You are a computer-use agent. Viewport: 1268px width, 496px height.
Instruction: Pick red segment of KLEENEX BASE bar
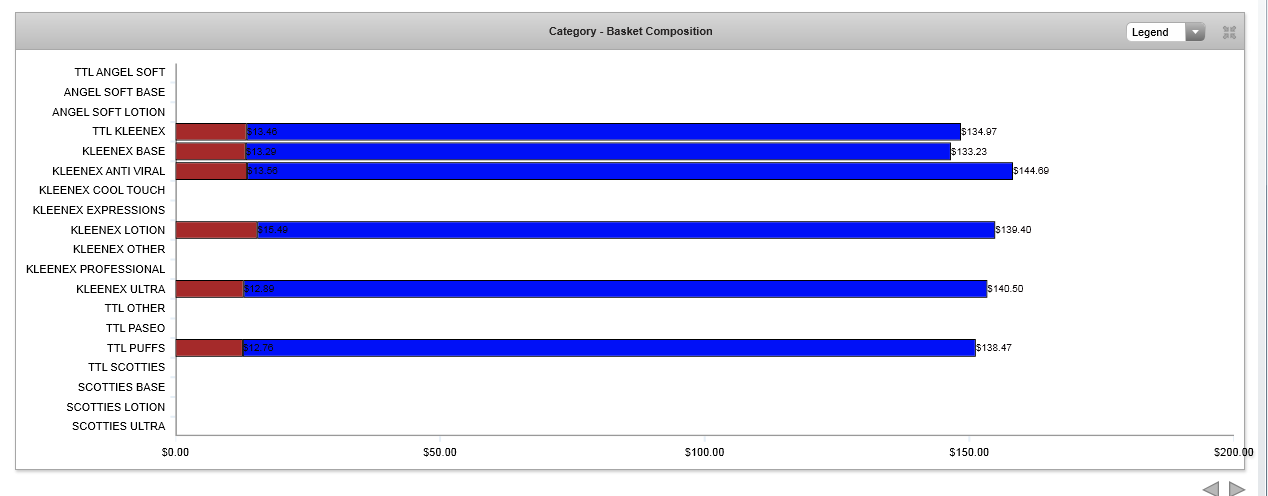(x=210, y=152)
